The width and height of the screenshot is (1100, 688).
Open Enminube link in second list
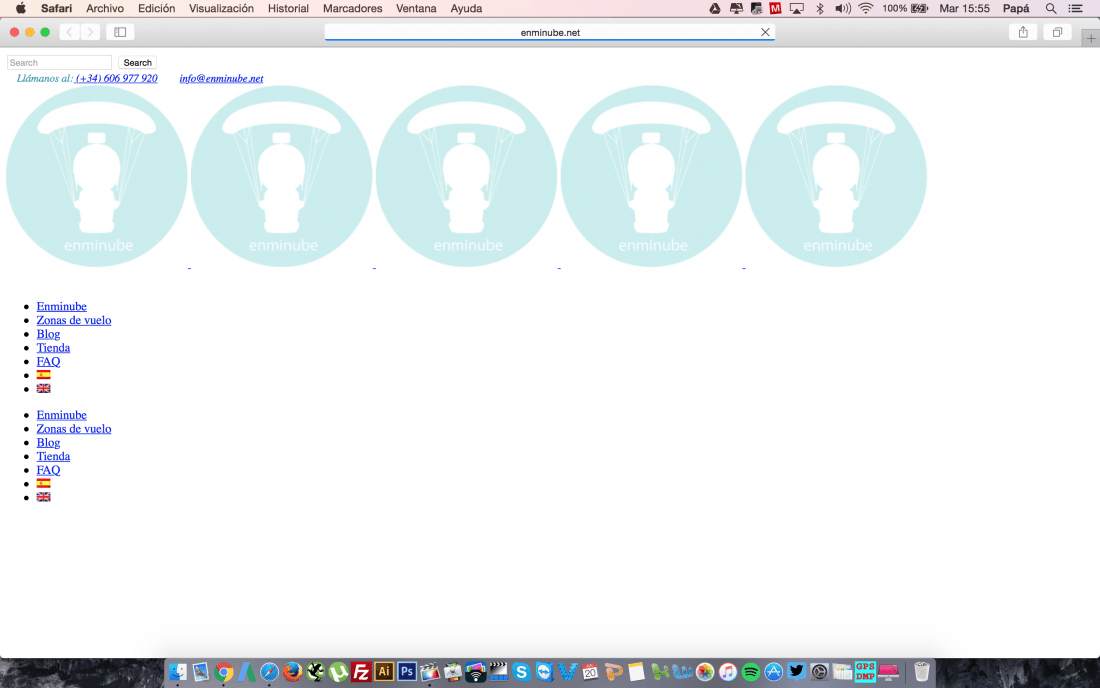(62, 415)
